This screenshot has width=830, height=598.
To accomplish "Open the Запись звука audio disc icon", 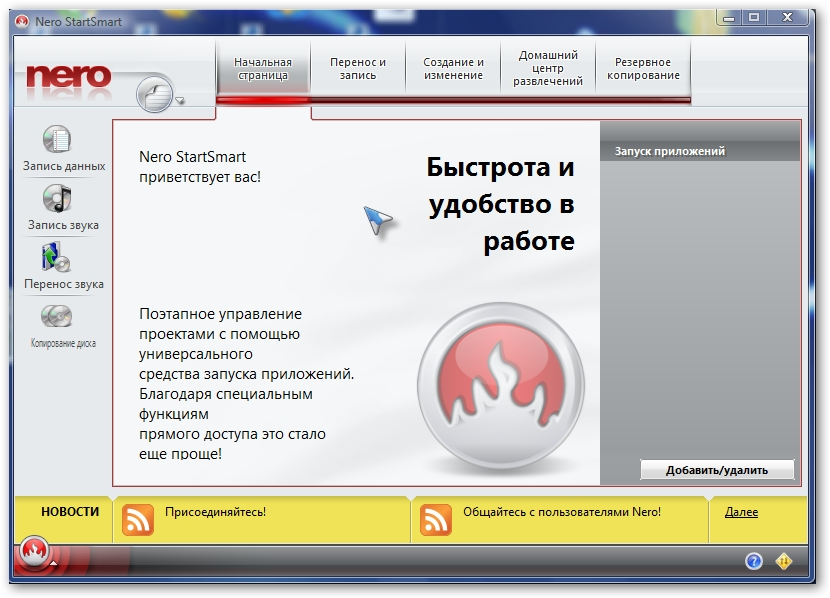I will coord(57,198).
